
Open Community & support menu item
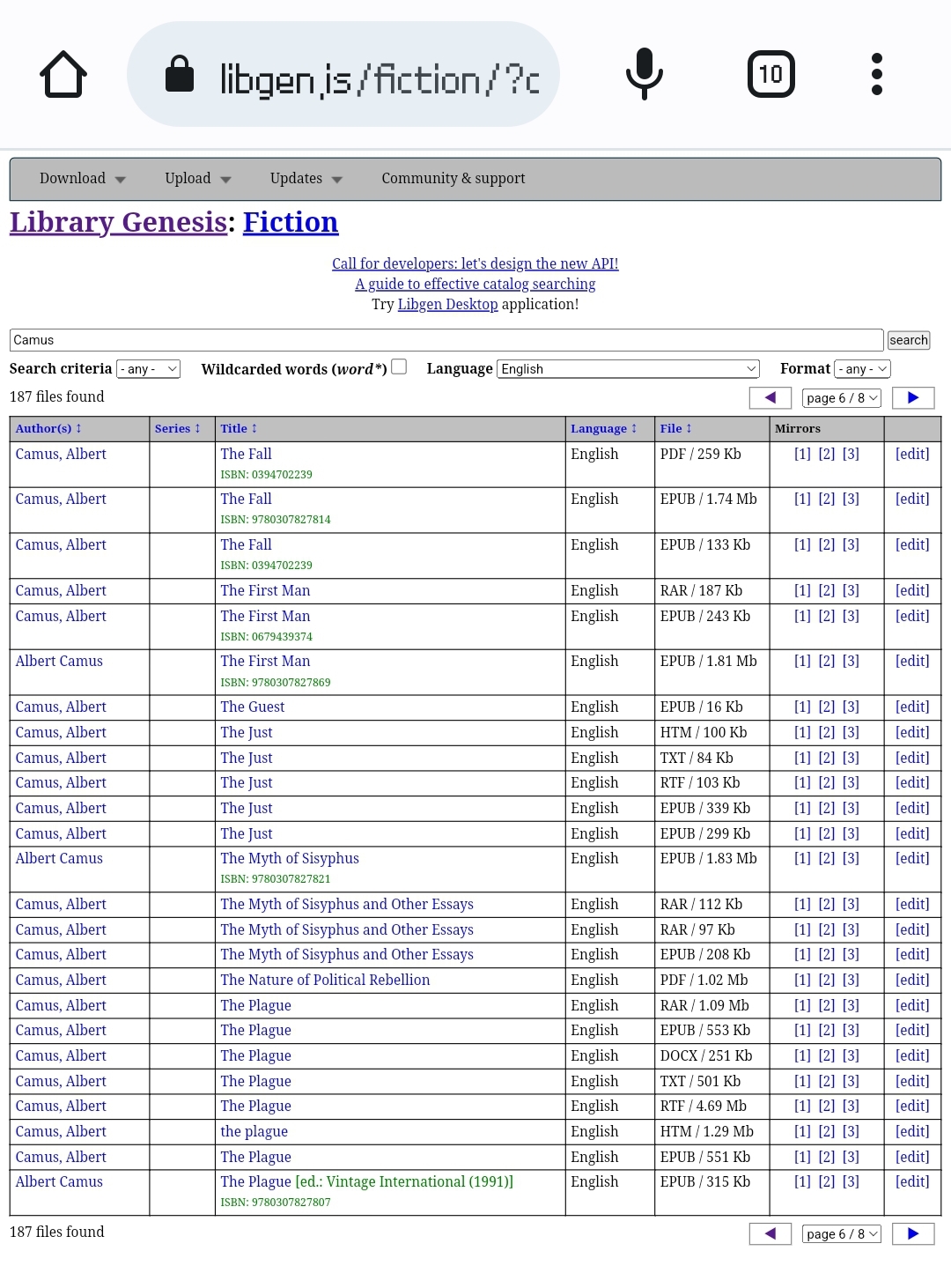tap(453, 179)
